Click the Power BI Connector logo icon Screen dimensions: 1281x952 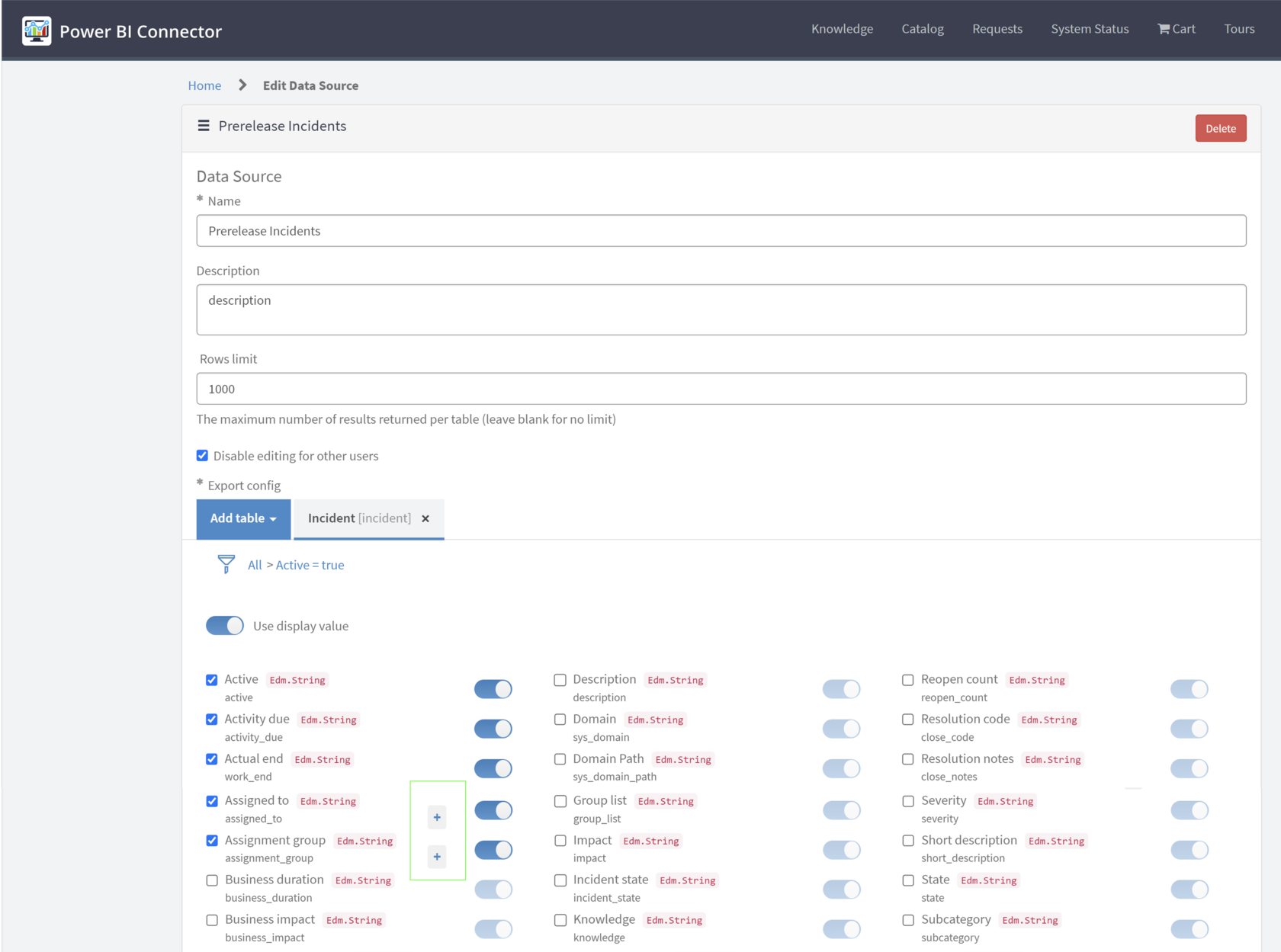[x=37, y=31]
